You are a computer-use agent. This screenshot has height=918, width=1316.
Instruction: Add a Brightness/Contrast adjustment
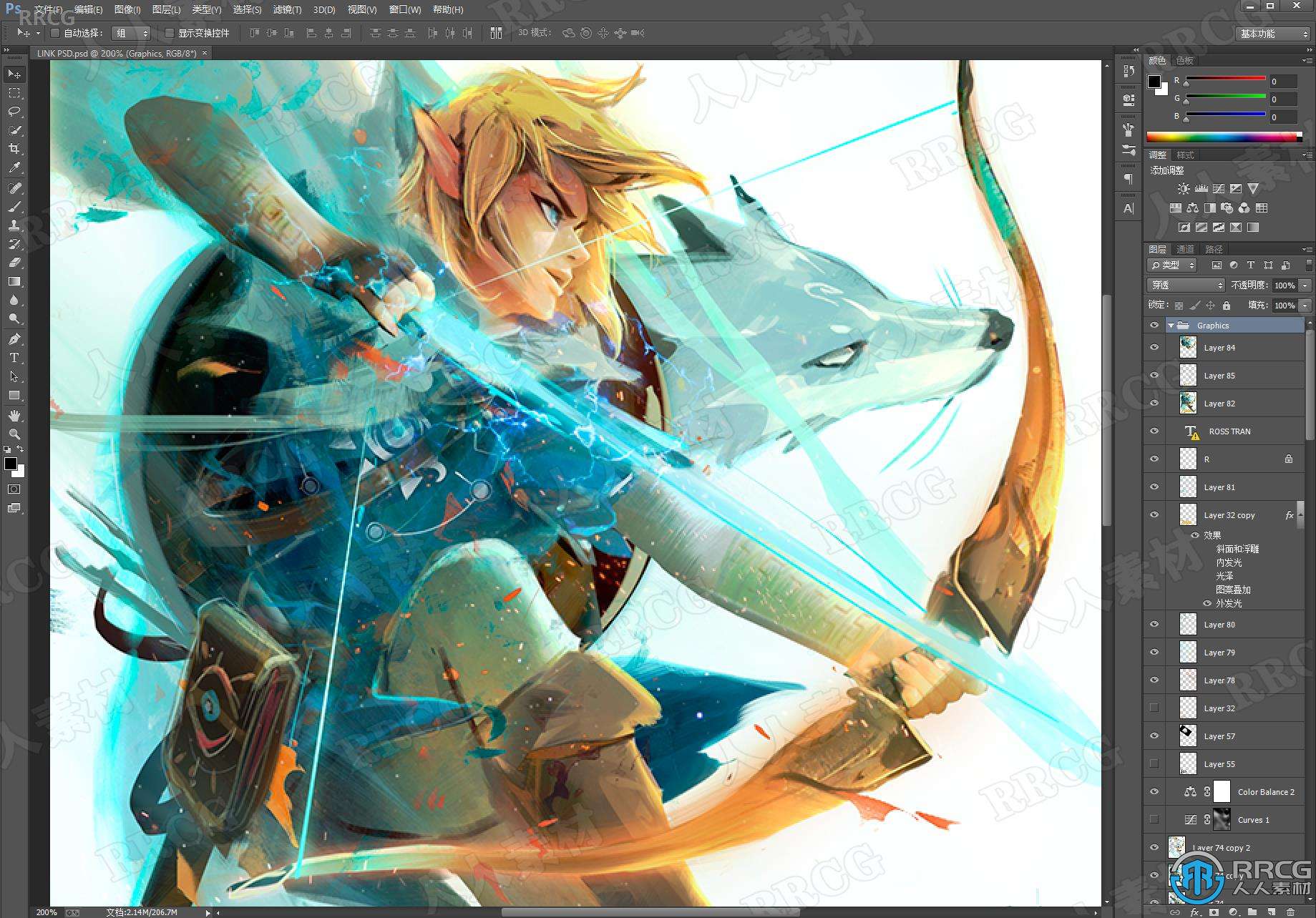pyautogui.click(x=1184, y=189)
